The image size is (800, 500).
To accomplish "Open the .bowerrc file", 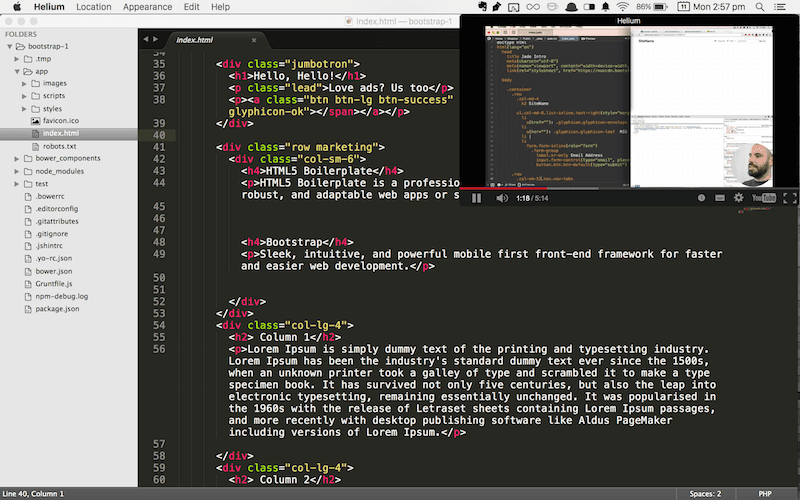I will click(x=50, y=196).
